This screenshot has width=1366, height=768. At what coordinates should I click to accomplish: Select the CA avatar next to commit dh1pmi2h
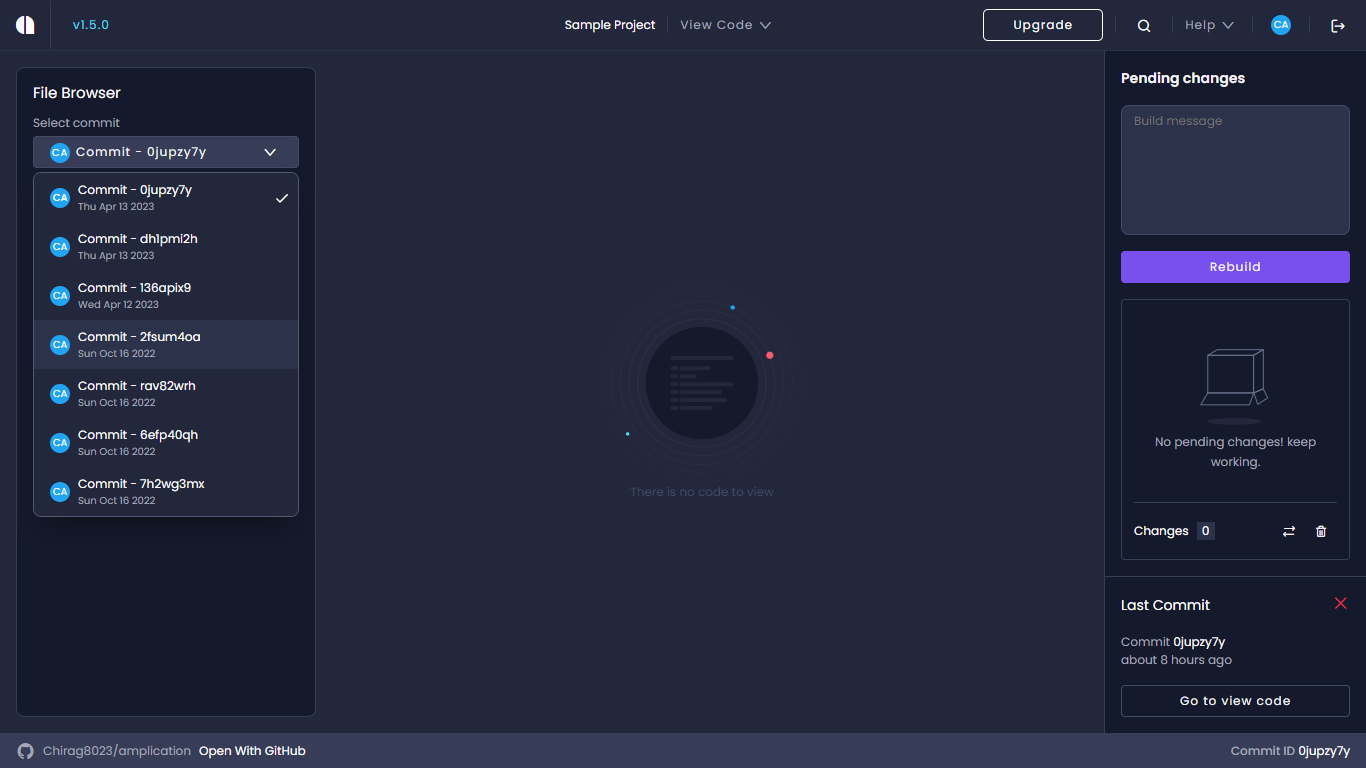click(x=60, y=246)
